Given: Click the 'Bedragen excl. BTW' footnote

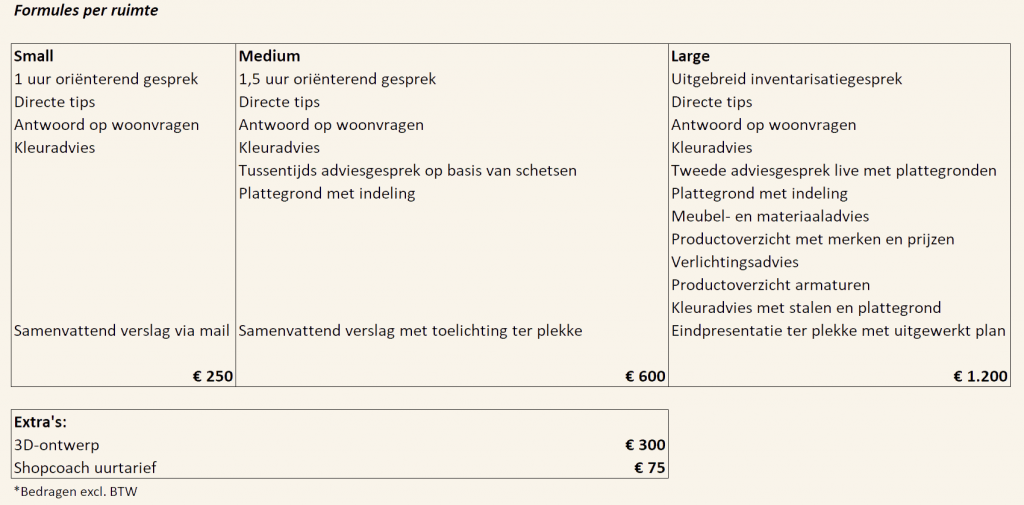Looking at the screenshot, I should (x=75, y=492).
